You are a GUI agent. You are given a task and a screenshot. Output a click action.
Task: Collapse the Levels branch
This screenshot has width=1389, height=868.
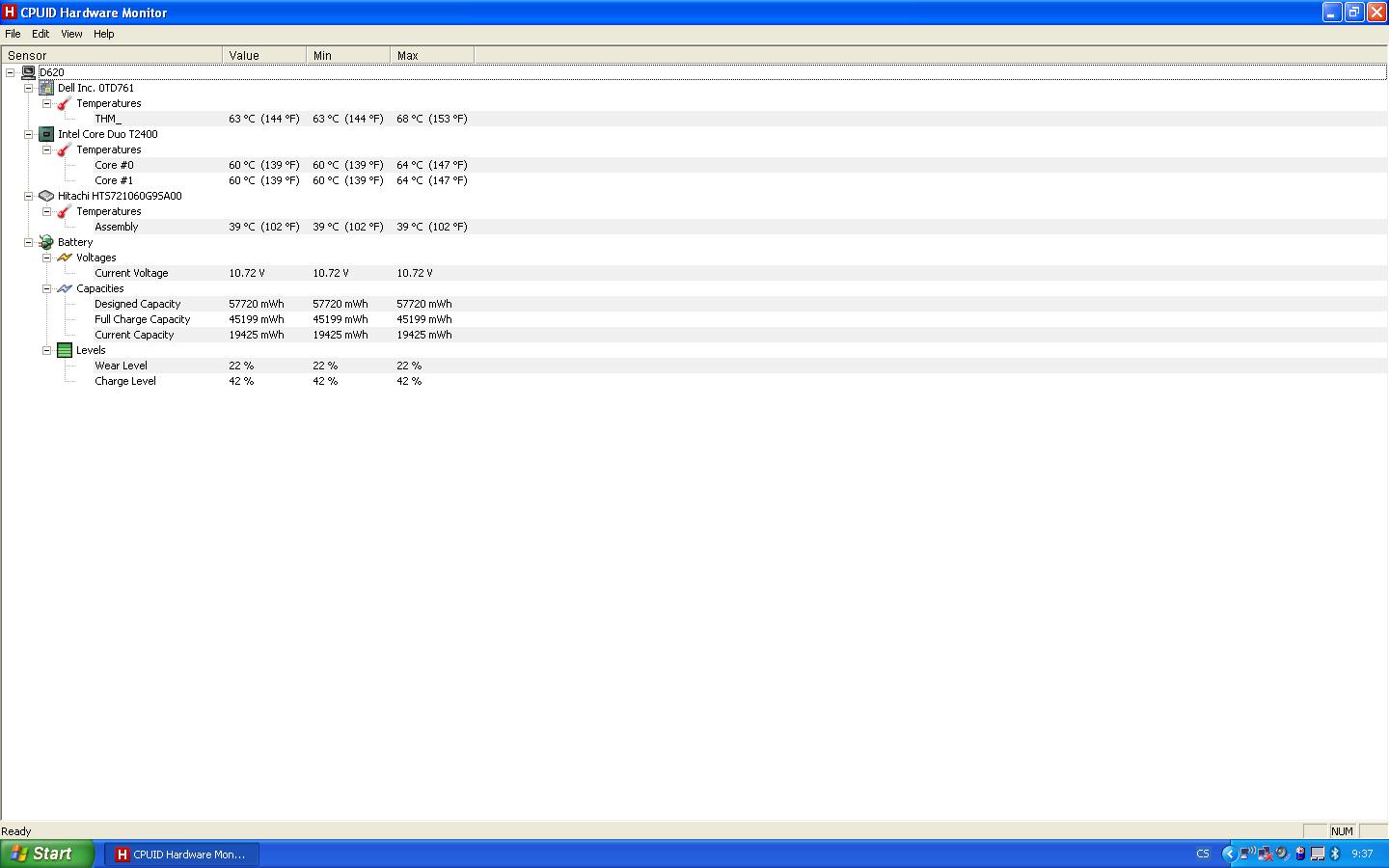(x=46, y=350)
